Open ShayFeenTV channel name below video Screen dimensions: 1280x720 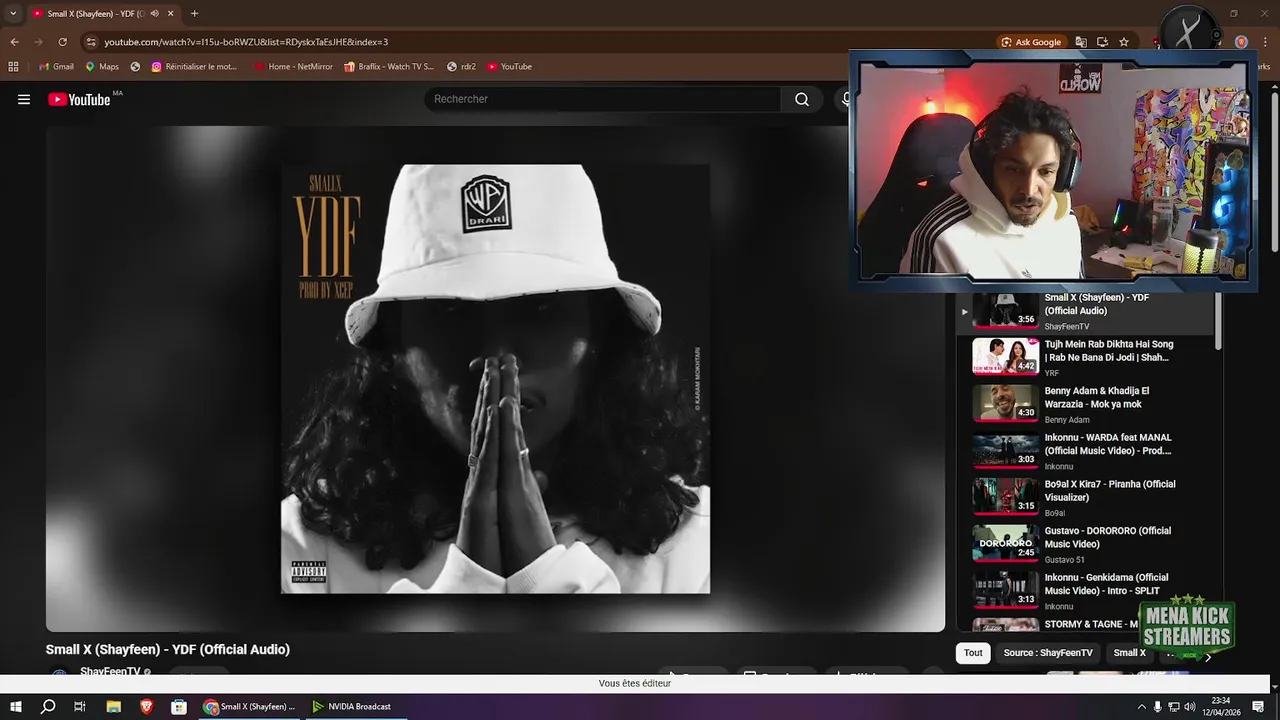pyautogui.click(x=110, y=672)
